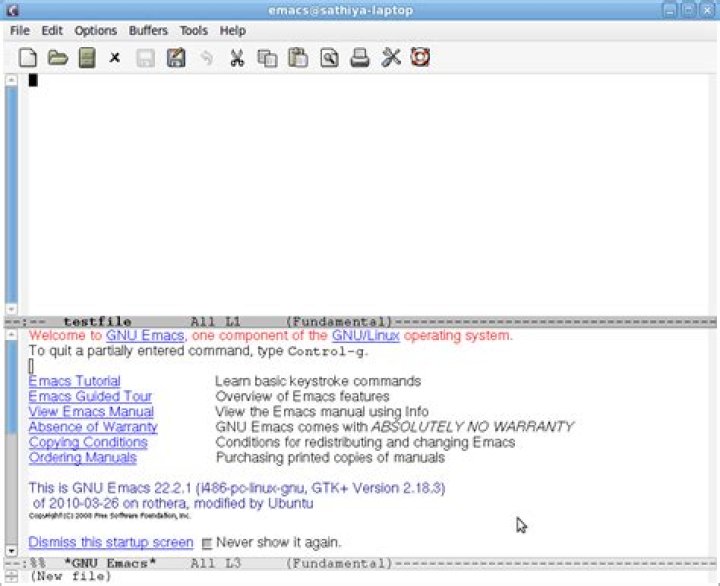Start a search with the magnifier icon
Image resolution: width=720 pixels, height=586 pixels.
(329, 58)
